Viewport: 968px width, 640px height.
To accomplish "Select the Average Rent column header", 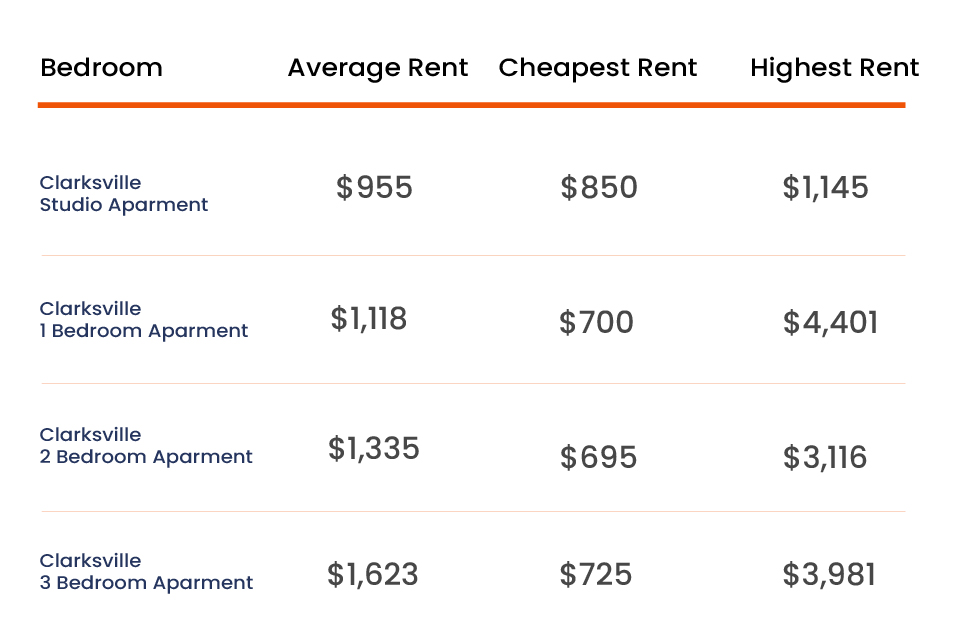I will [378, 68].
